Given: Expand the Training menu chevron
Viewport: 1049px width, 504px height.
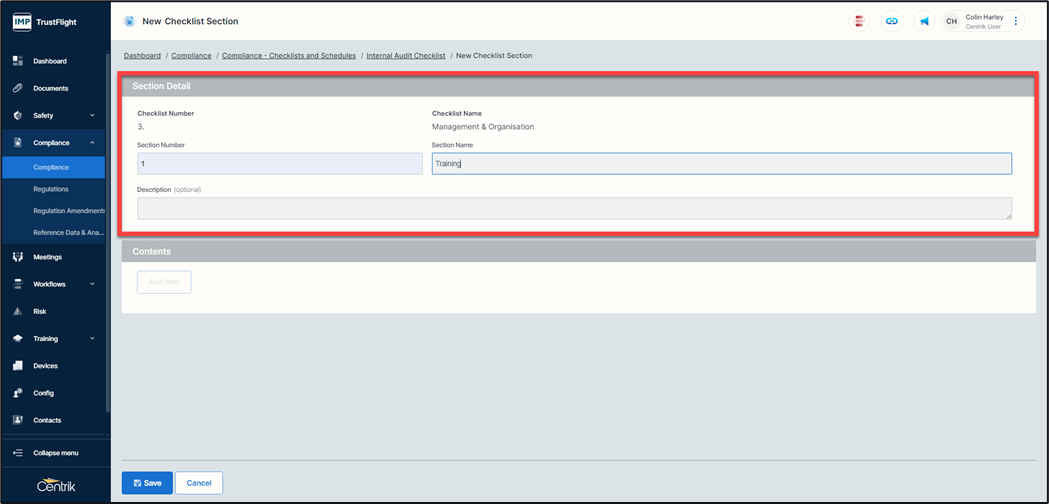Looking at the screenshot, I should 92,339.
